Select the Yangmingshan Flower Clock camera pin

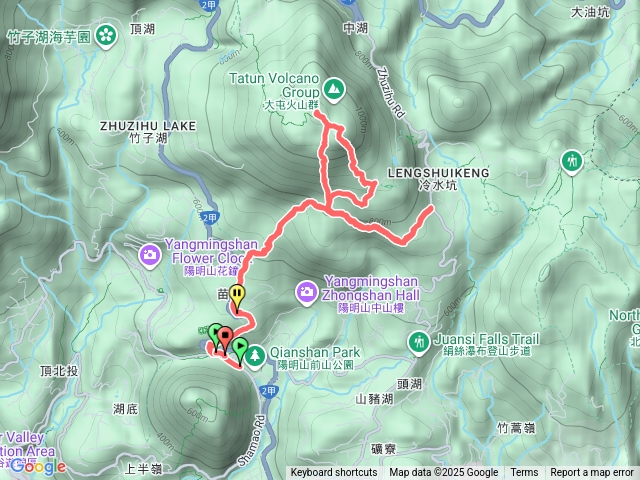[x=151, y=256]
